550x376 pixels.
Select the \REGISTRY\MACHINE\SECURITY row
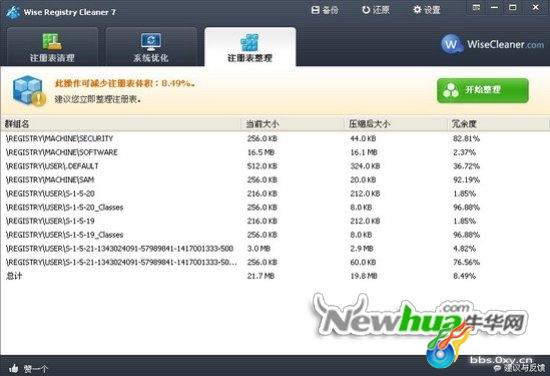(275, 139)
